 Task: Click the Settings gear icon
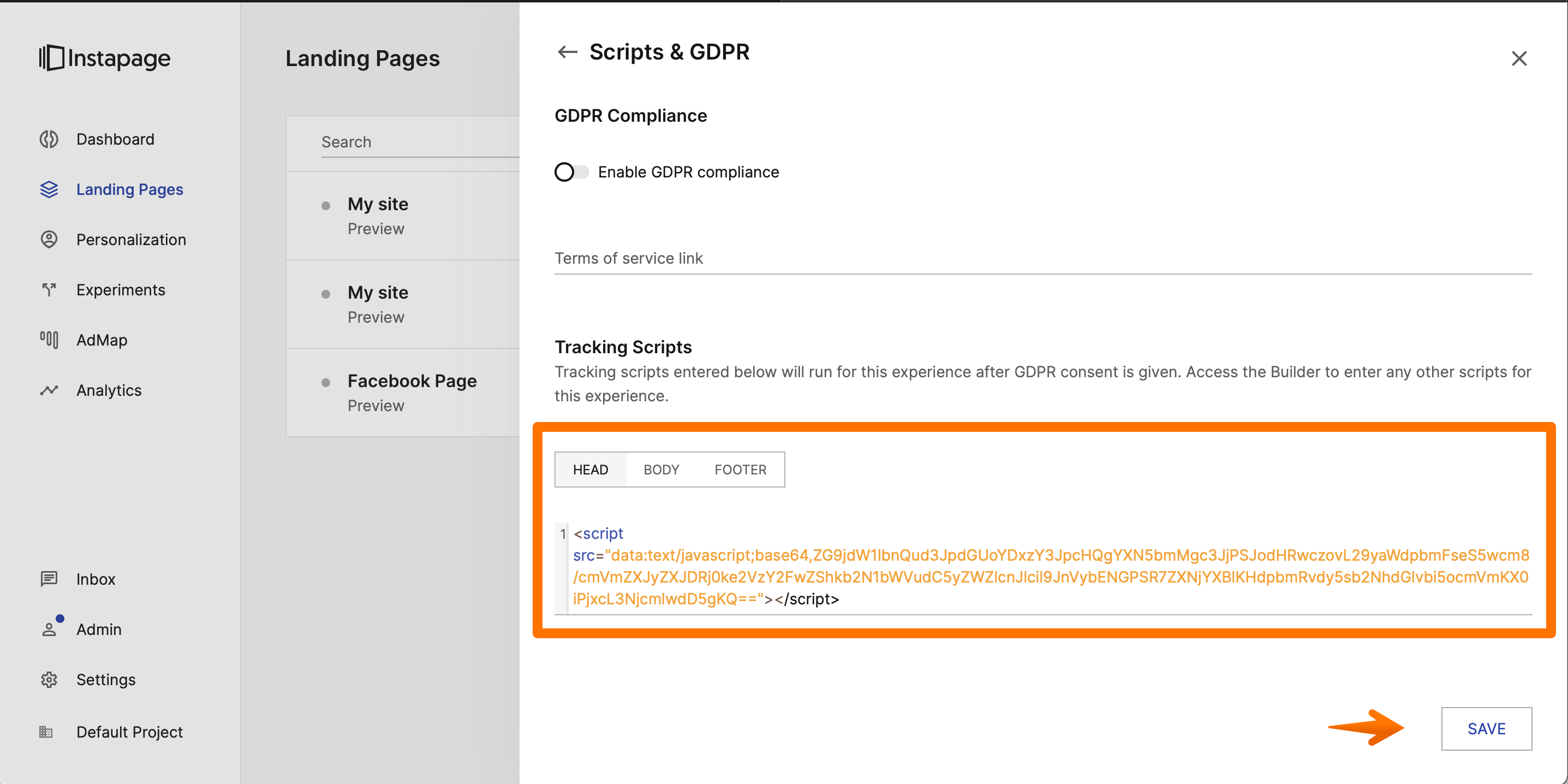tap(49, 679)
